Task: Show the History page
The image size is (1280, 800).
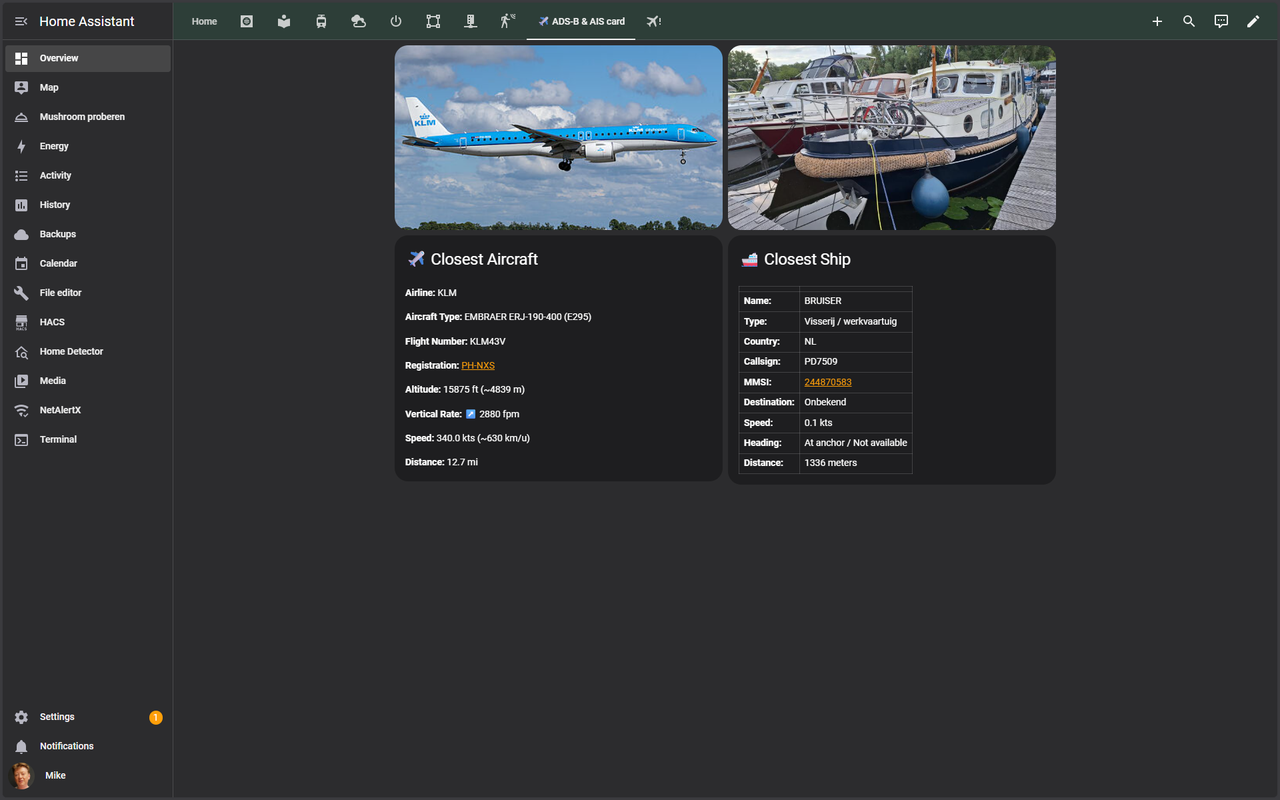Action: pos(88,205)
